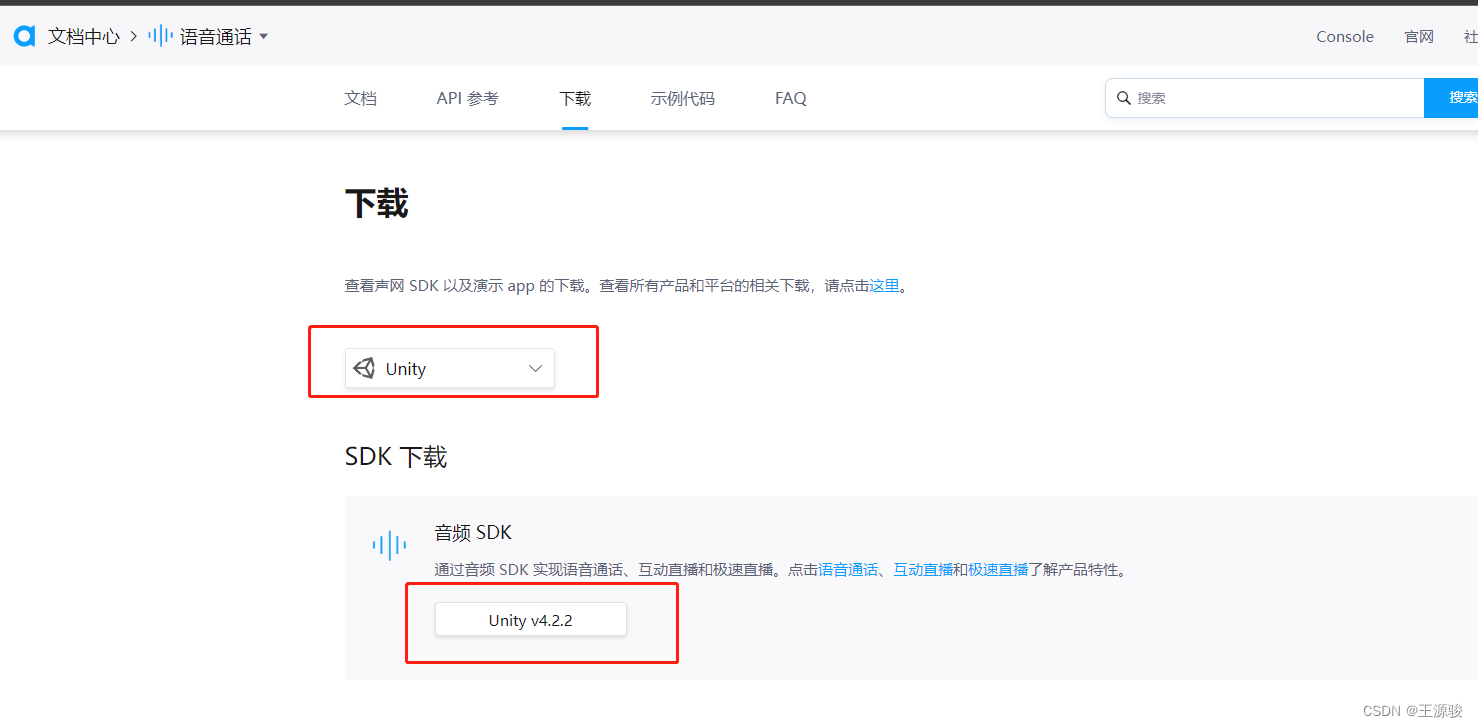Click the 语音通话 product title
Screen dimensions: 1478x727
click(216, 37)
